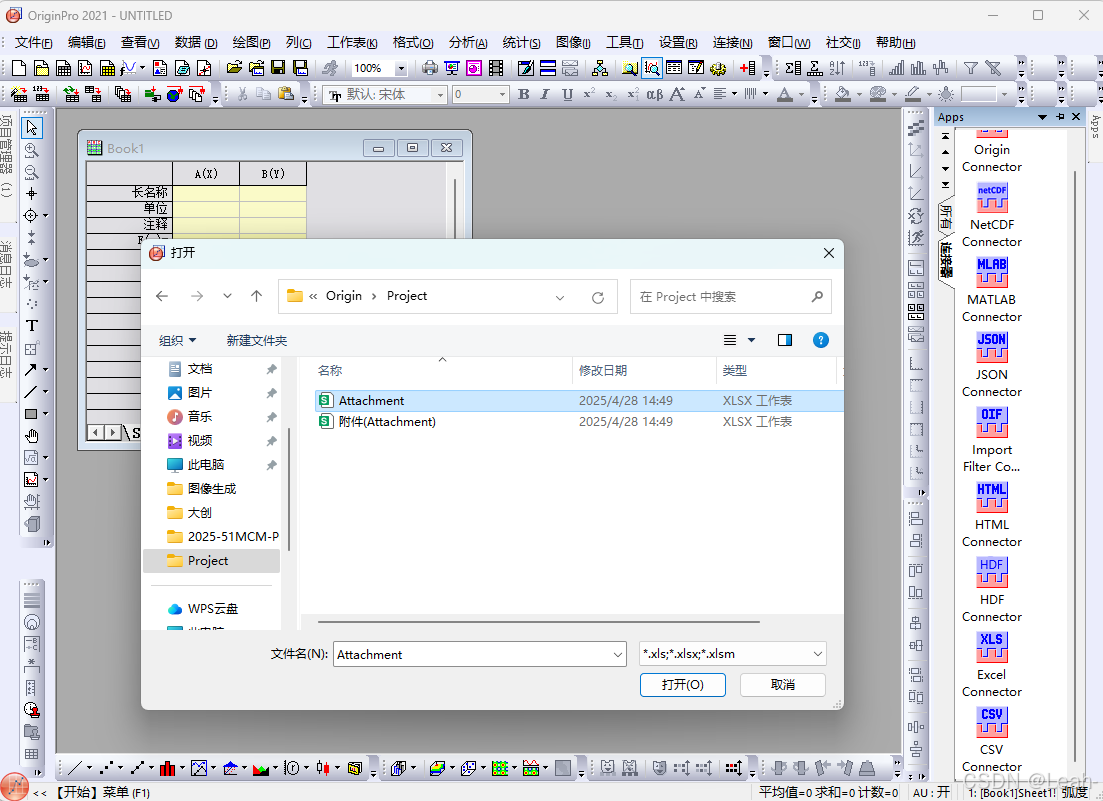Open the MATLAB Connector
Screen dimensions: 1103x801
click(x=991, y=272)
